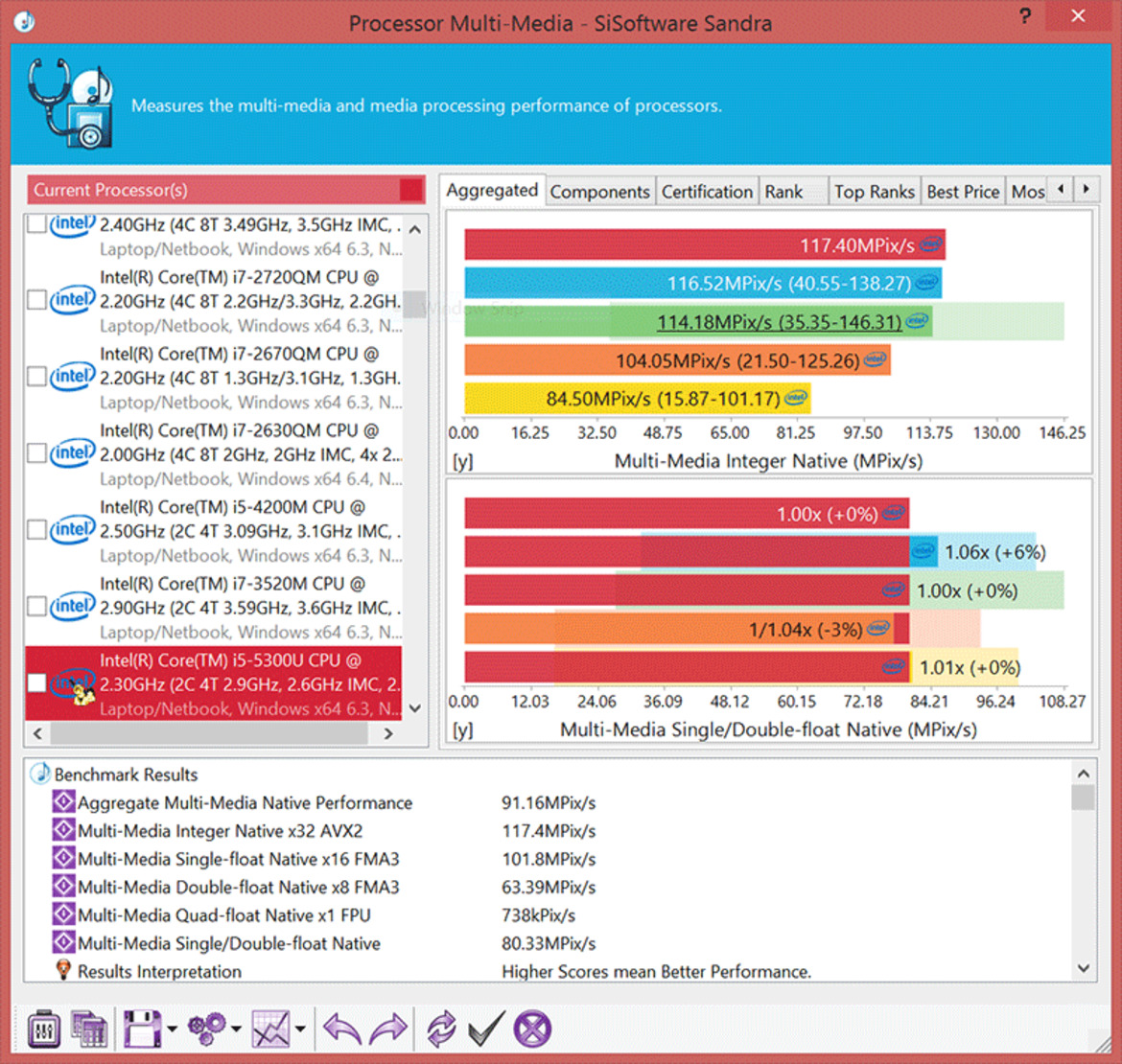Select the yellow 84.50MPix/s chart bar
This screenshot has height=1064, width=1122.
coord(638,399)
